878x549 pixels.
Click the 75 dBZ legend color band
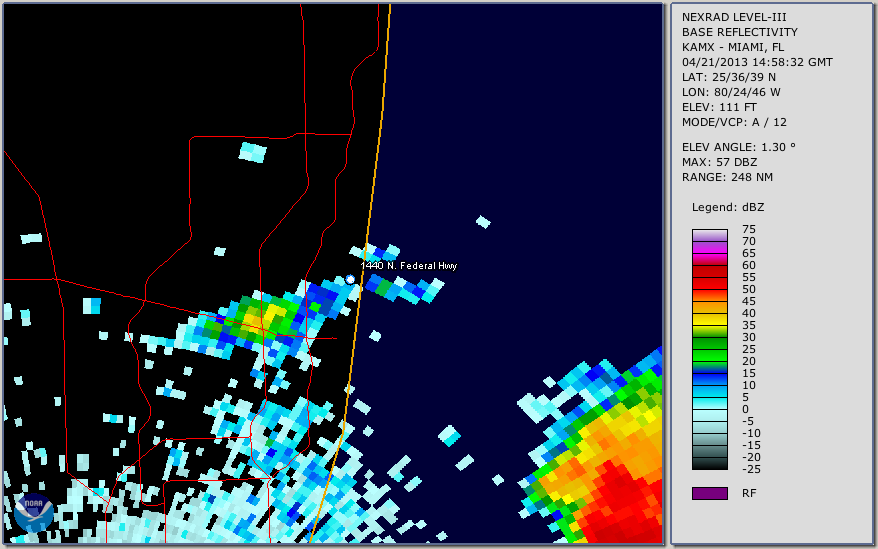click(x=710, y=235)
